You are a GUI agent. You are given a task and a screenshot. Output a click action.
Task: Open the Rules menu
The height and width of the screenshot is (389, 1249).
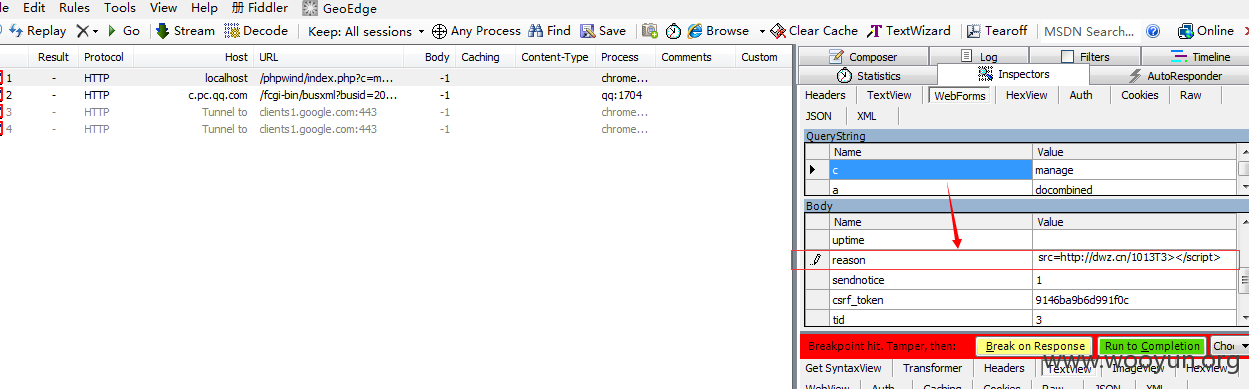coord(74,7)
